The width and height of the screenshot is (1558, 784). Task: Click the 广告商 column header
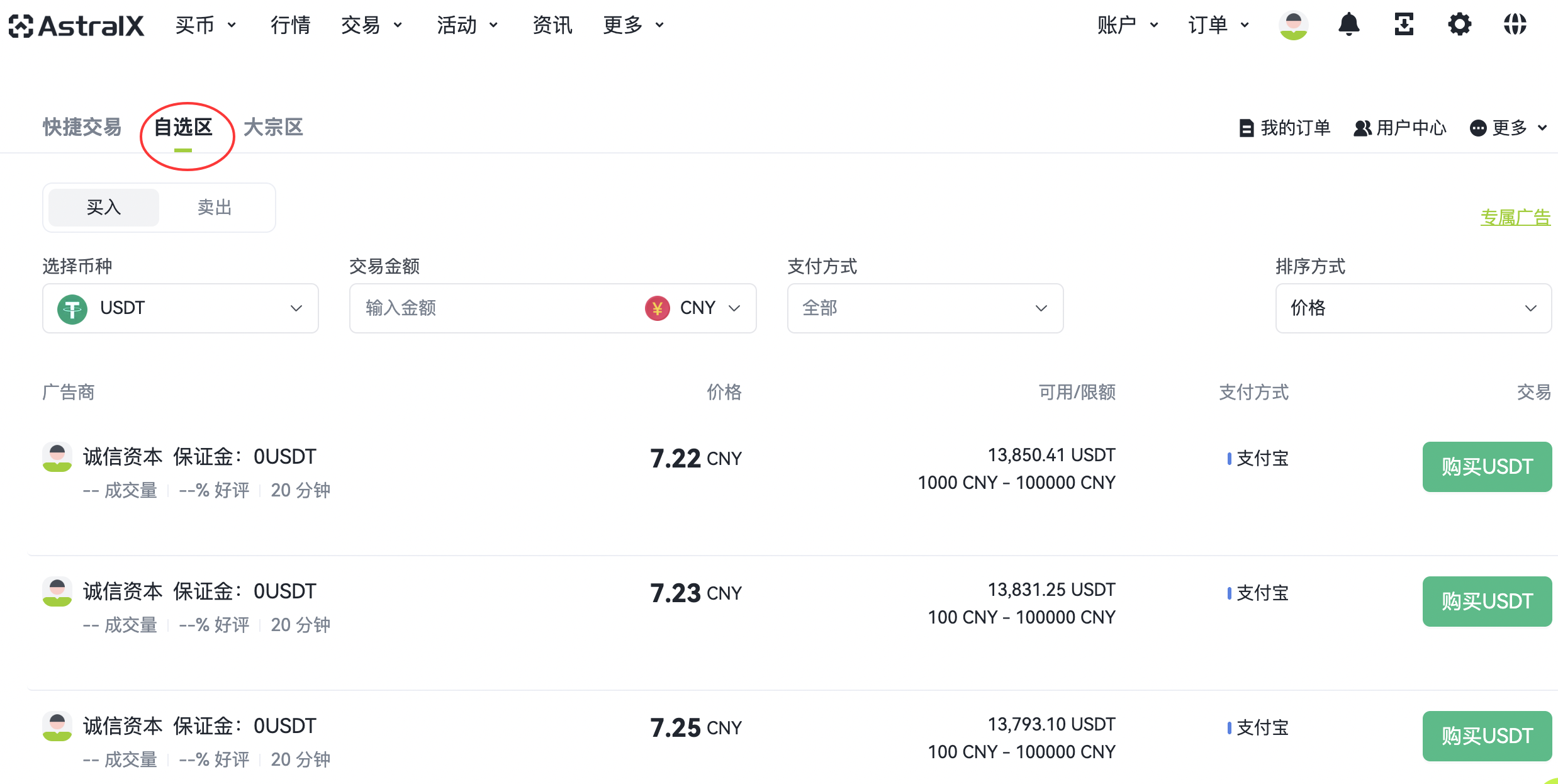[x=69, y=392]
